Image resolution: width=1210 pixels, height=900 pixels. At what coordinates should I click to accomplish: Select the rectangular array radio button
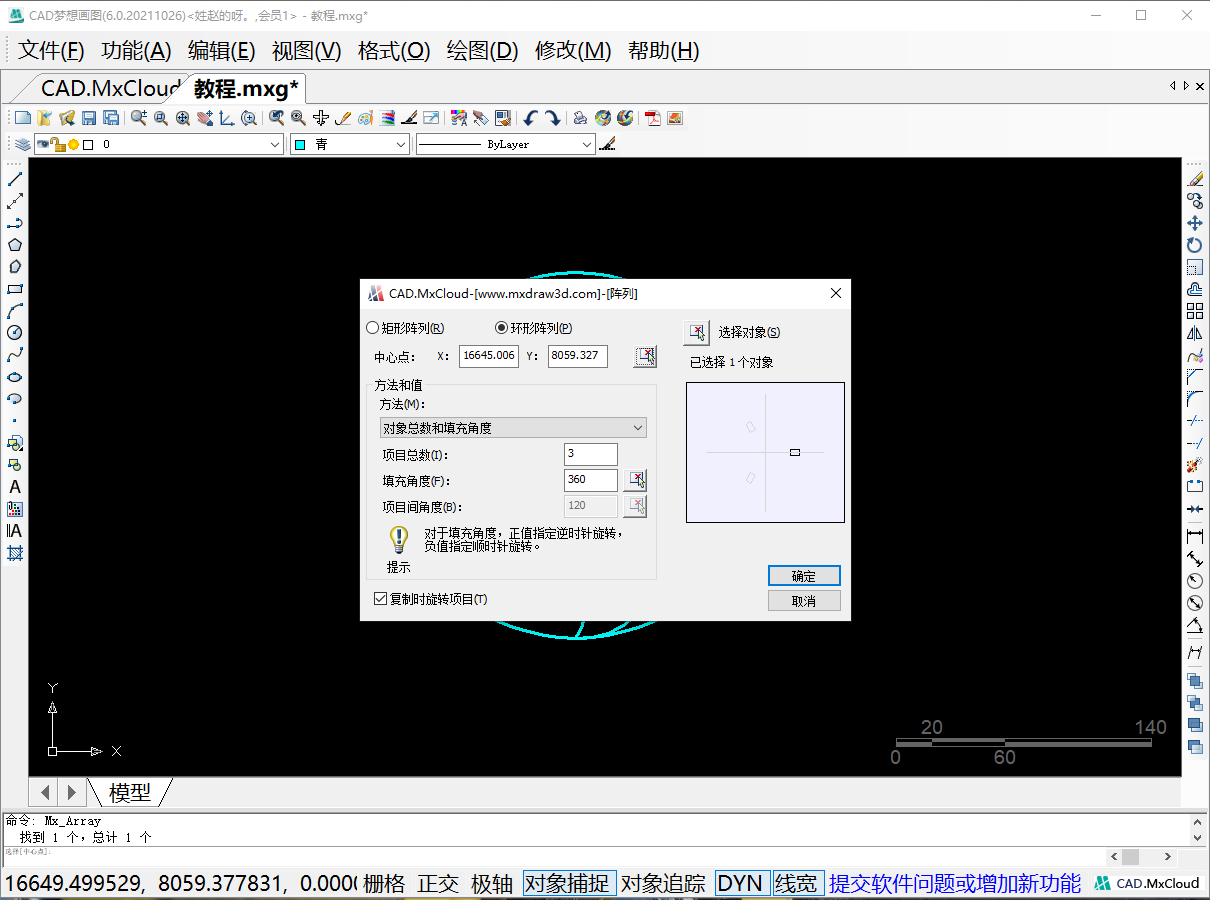pyautogui.click(x=373, y=328)
